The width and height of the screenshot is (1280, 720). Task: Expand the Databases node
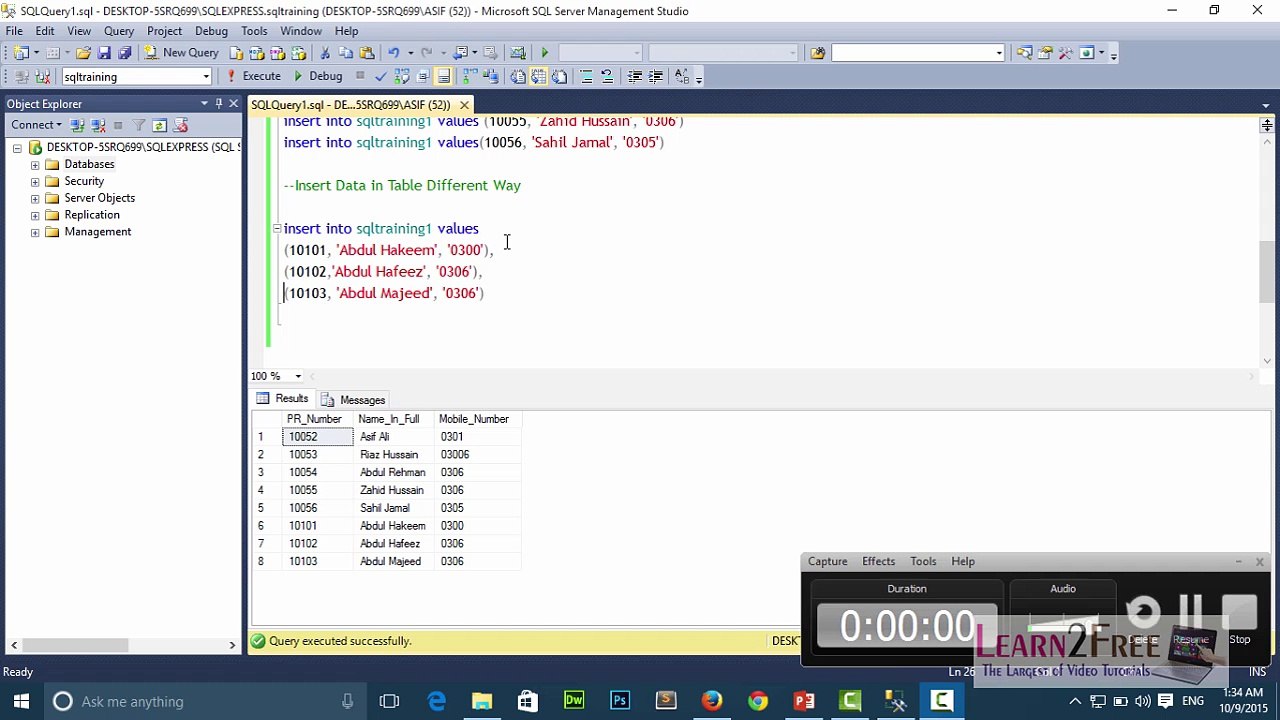coord(35,164)
